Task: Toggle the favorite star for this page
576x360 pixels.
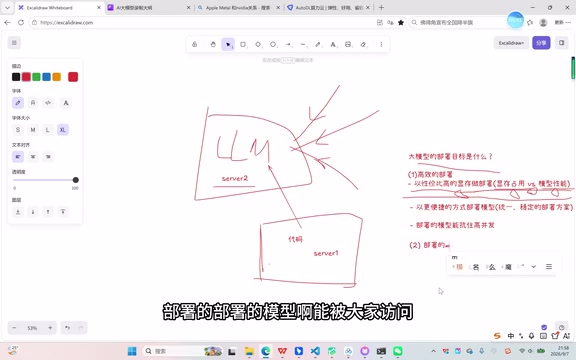Action: (401, 22)
